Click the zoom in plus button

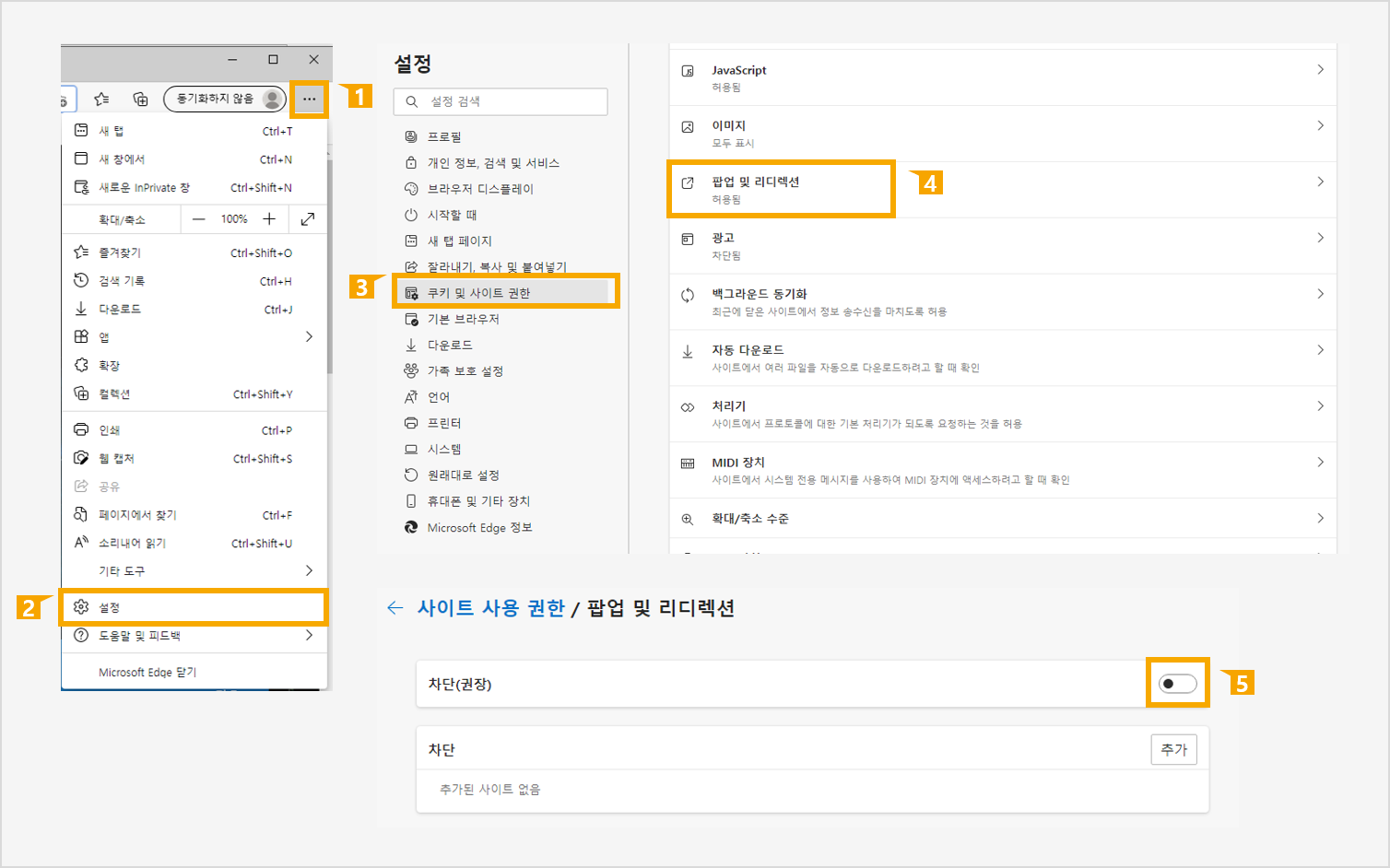pos(269,218)
